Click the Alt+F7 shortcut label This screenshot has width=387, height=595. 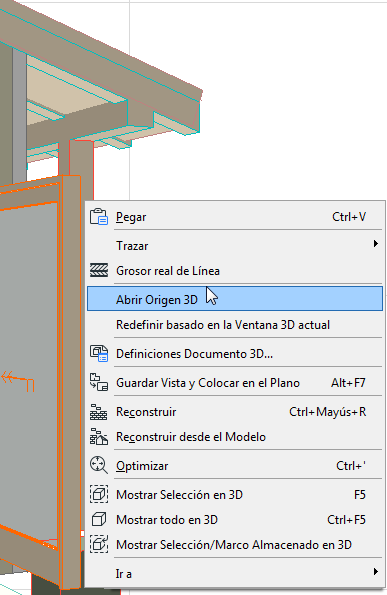(x=348, y=382)
